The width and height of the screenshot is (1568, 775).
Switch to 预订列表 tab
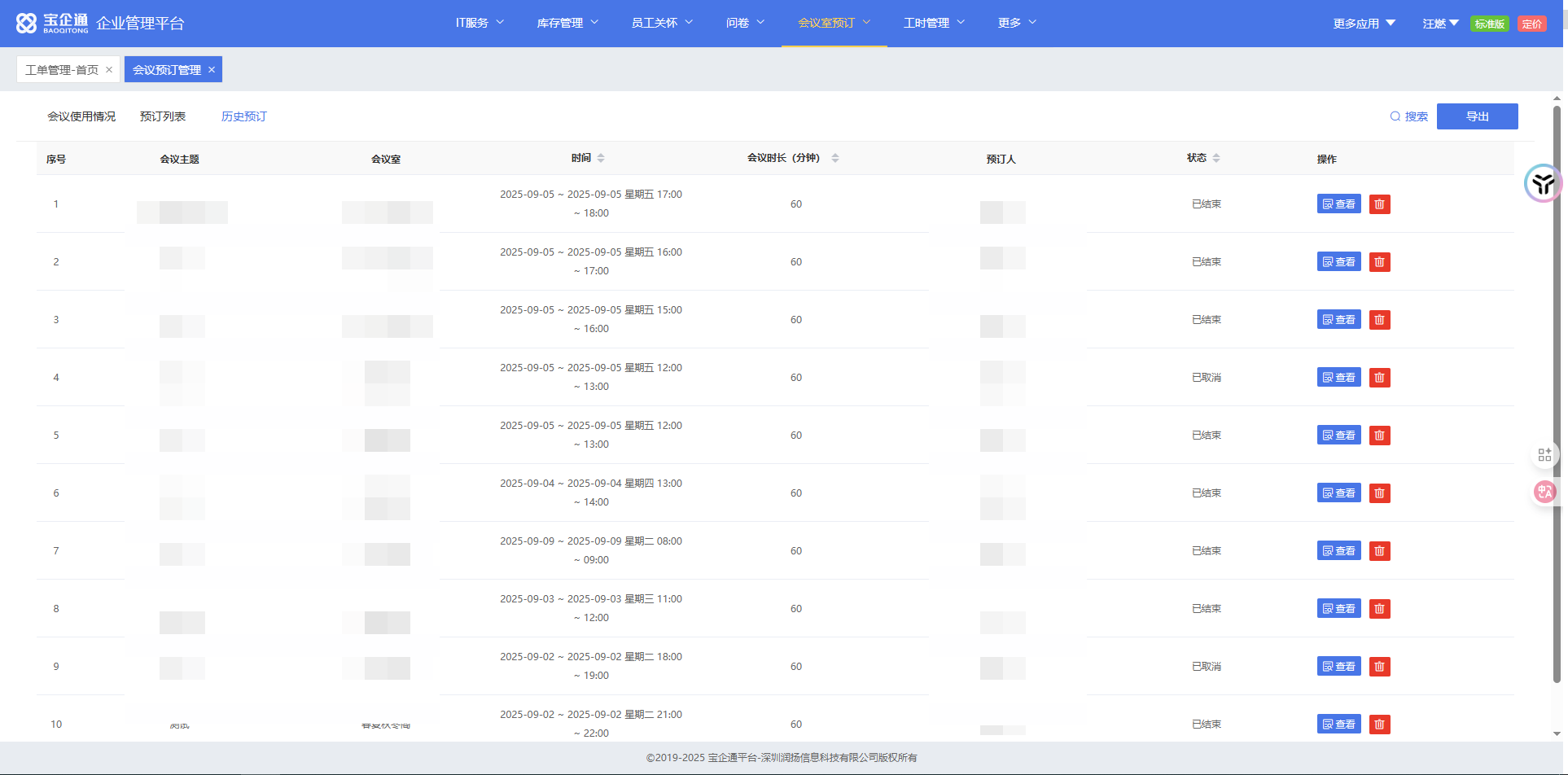click(x=163, y=116)
